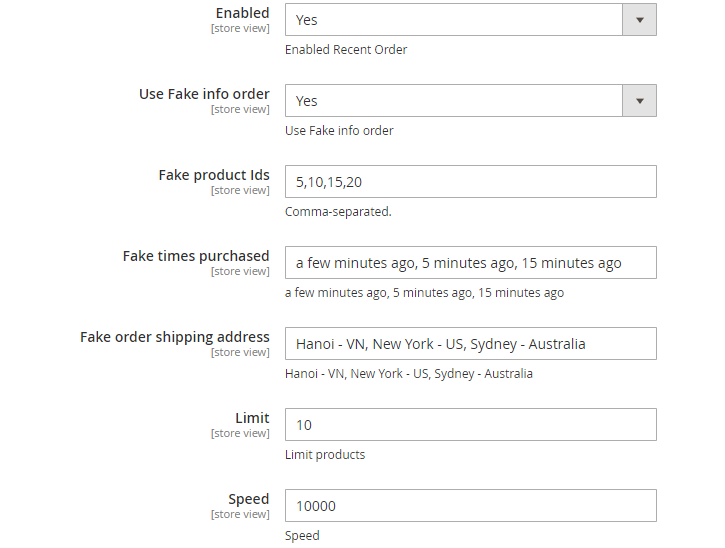Click the Limit products hint text
Viewport: 725px width, 548px height.
pyautogui.click(x=325, y=455)
